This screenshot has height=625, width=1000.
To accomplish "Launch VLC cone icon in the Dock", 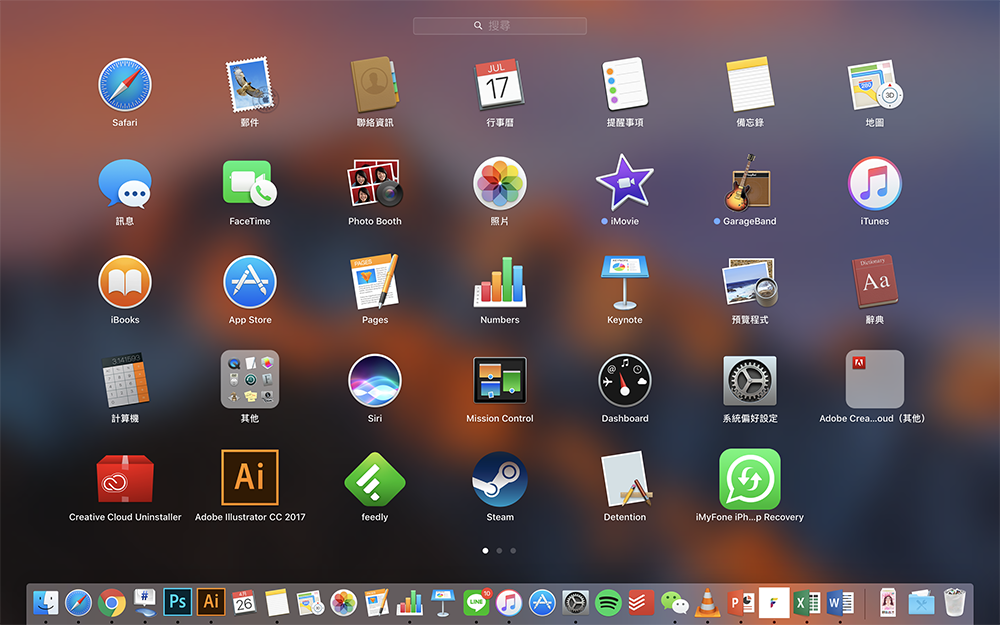I will pos(707,603).
